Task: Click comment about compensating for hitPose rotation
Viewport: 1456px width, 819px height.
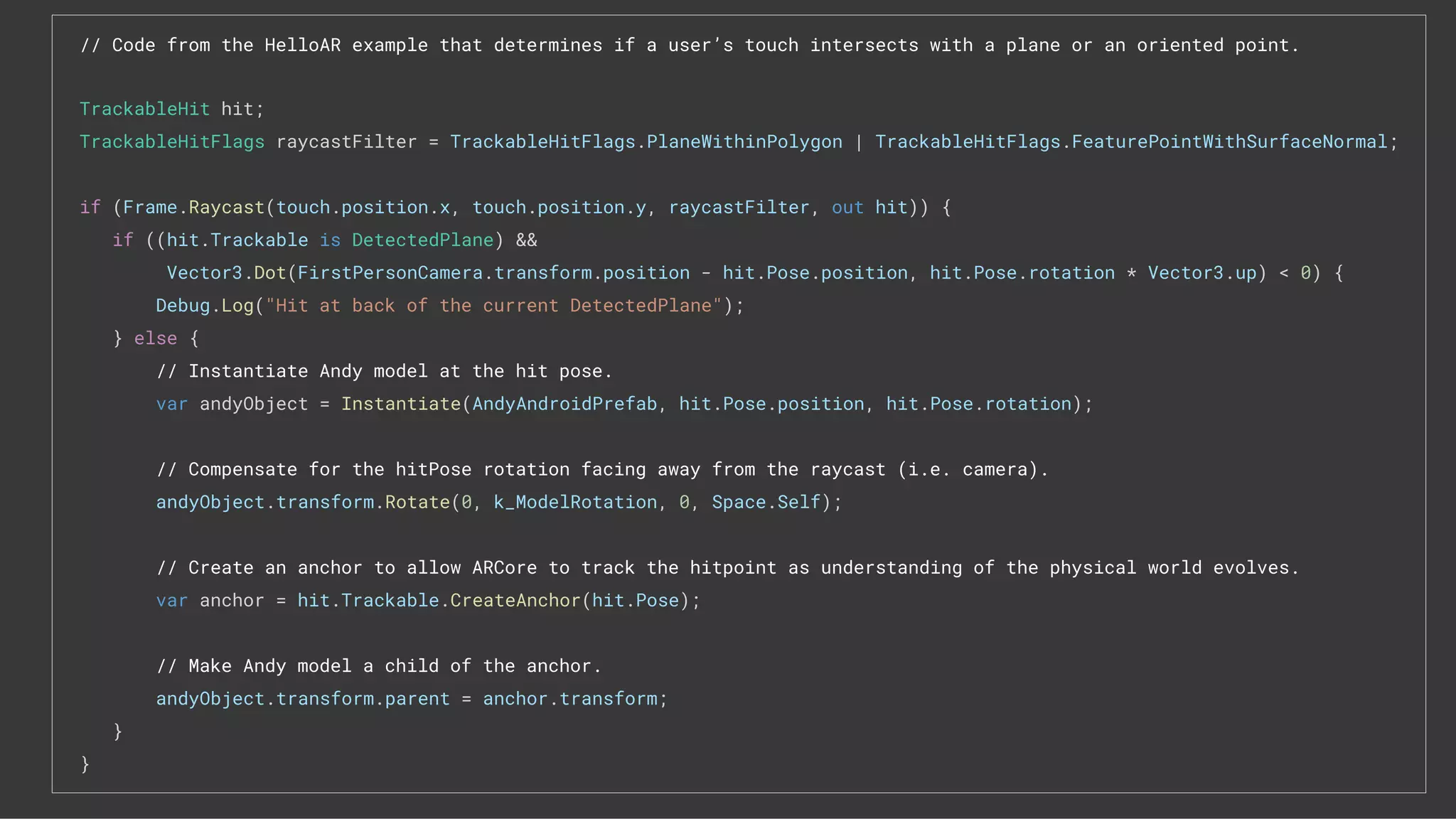Action: [x=602, y=469]
